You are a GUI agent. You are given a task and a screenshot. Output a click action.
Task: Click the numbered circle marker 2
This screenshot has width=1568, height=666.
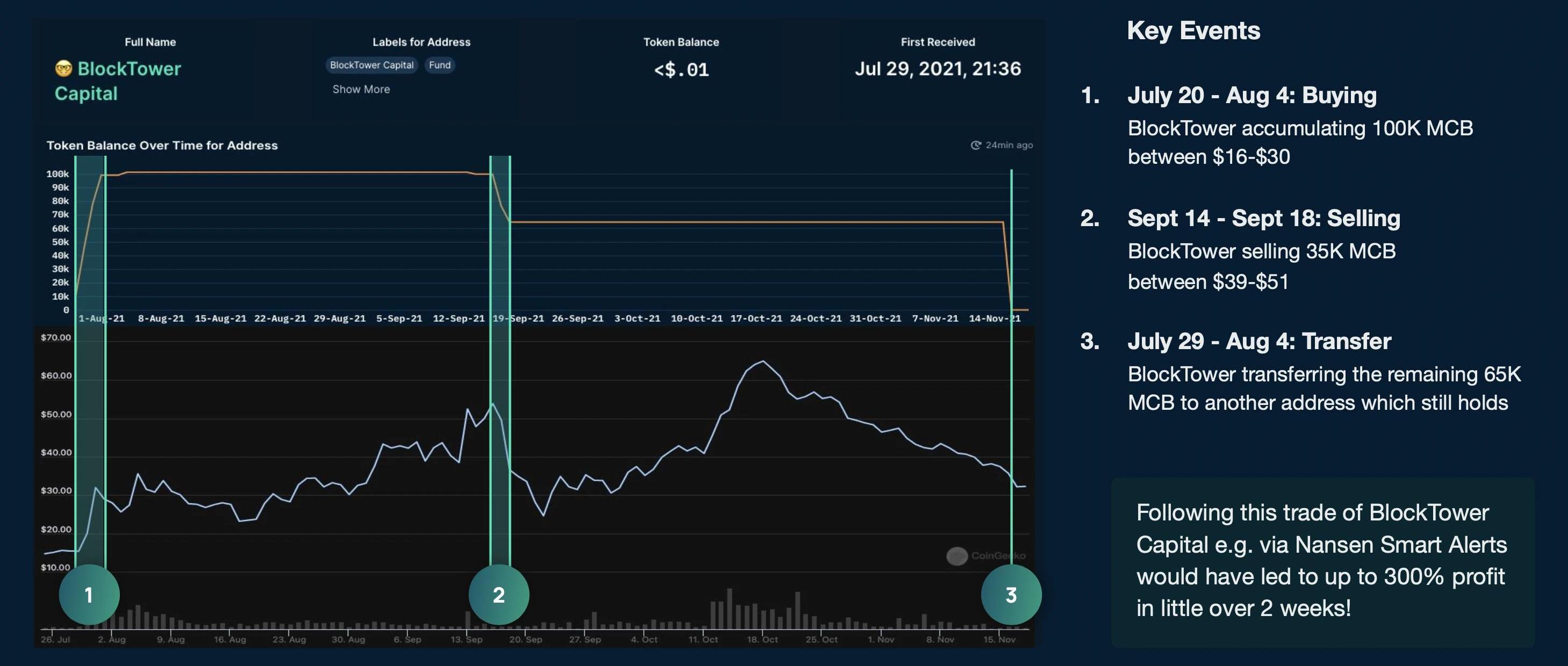click(499, 595)
